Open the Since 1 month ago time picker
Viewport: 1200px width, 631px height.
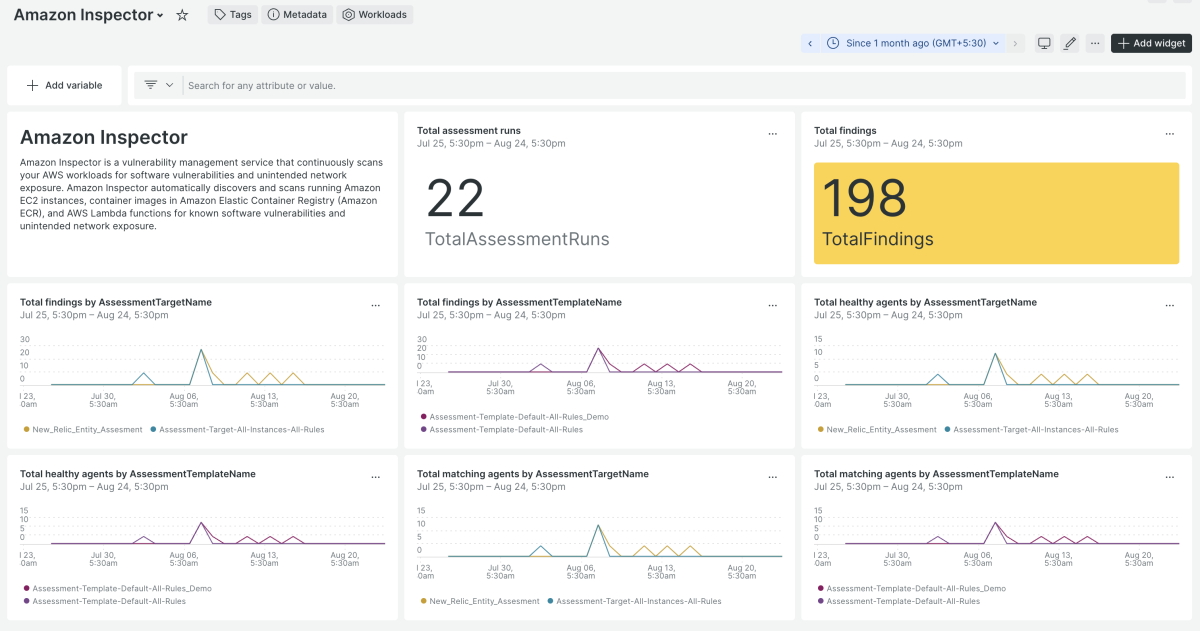point(915,43)
